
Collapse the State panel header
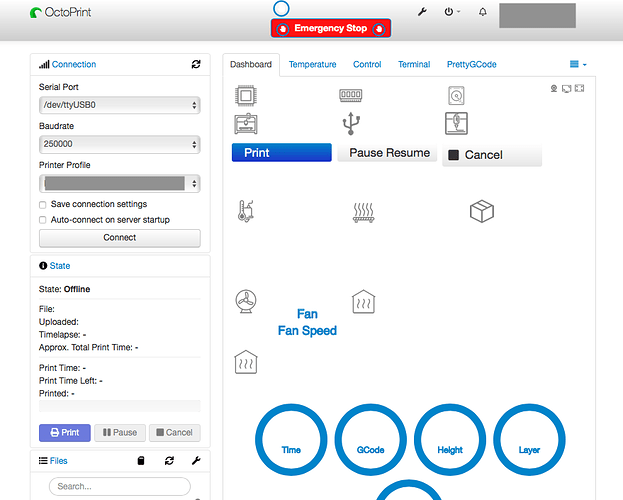coord(60,266)
